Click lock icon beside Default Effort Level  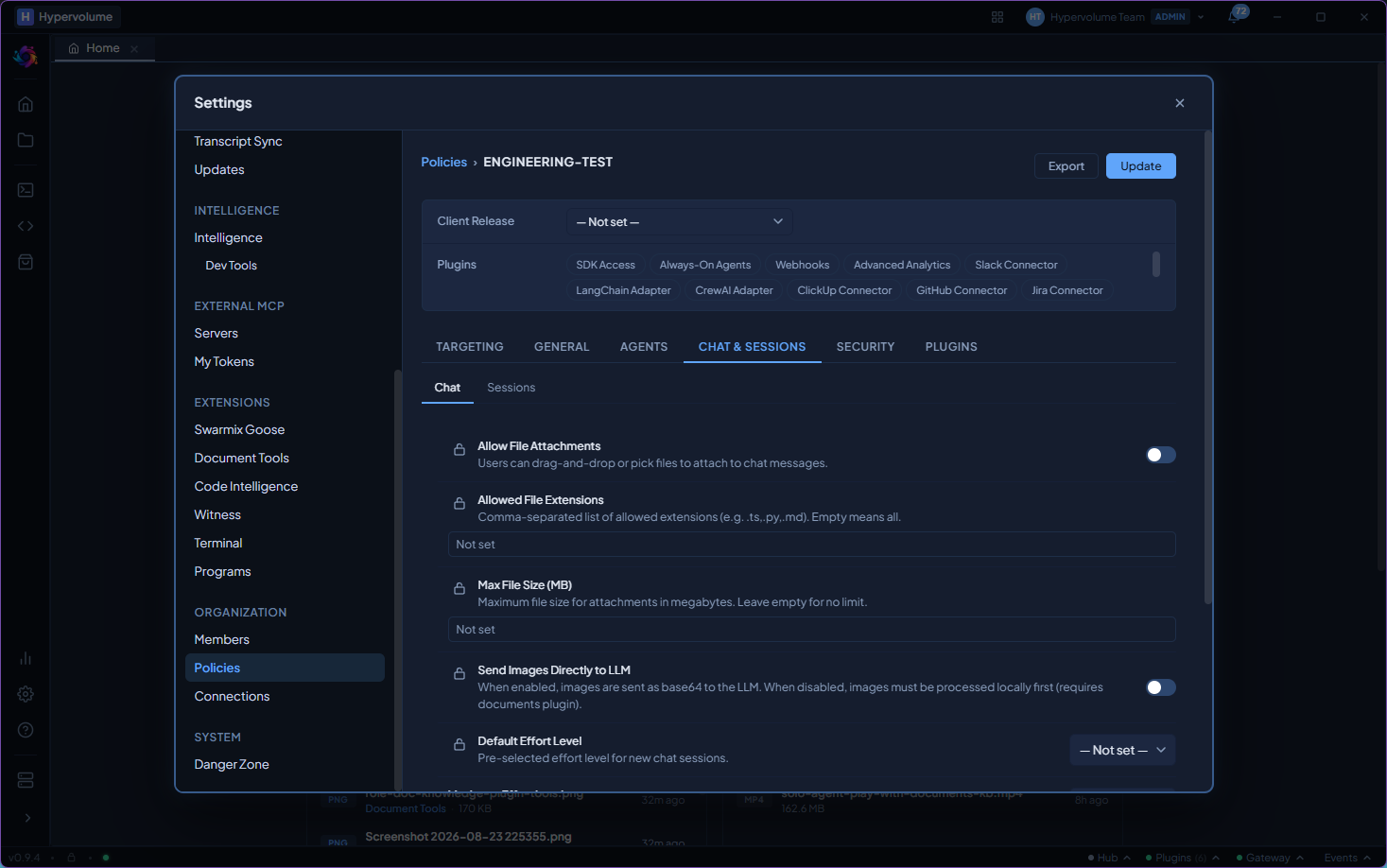(459, 744)
